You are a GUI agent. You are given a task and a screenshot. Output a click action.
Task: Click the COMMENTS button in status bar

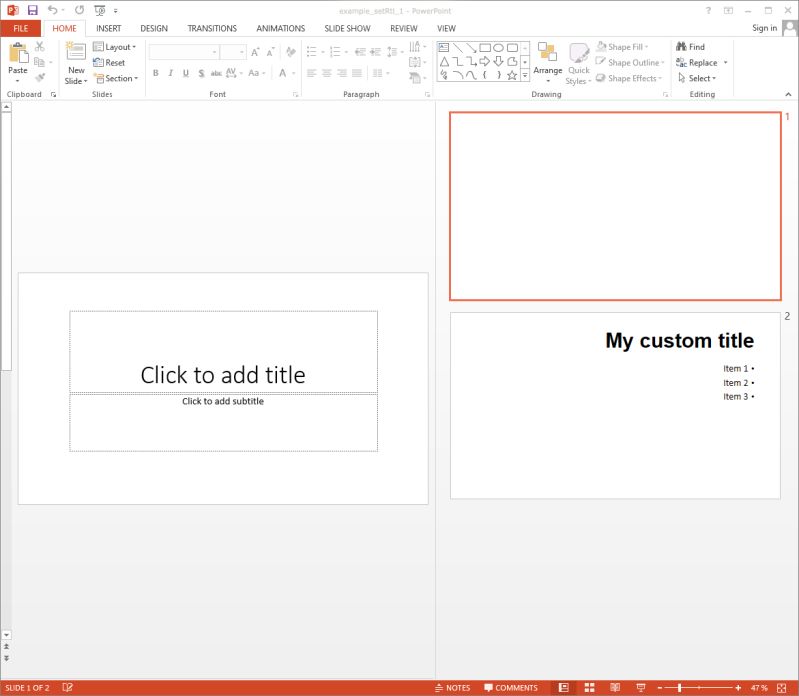pyautogui.click(x=511, y=688)
